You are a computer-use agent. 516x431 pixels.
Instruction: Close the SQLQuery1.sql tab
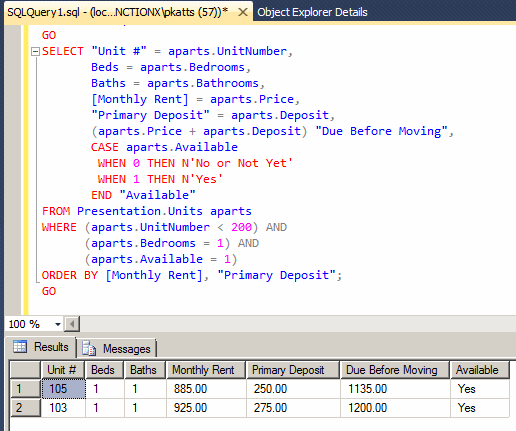(243, 12)
